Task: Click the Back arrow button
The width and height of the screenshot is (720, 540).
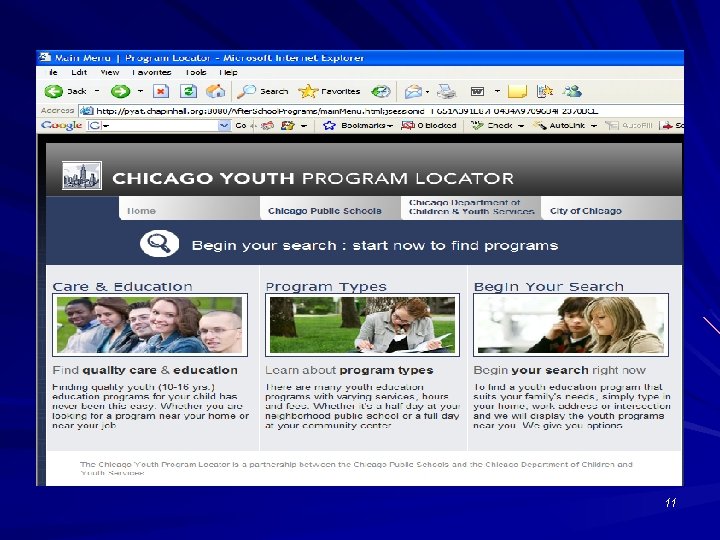Action: [54, 91]
